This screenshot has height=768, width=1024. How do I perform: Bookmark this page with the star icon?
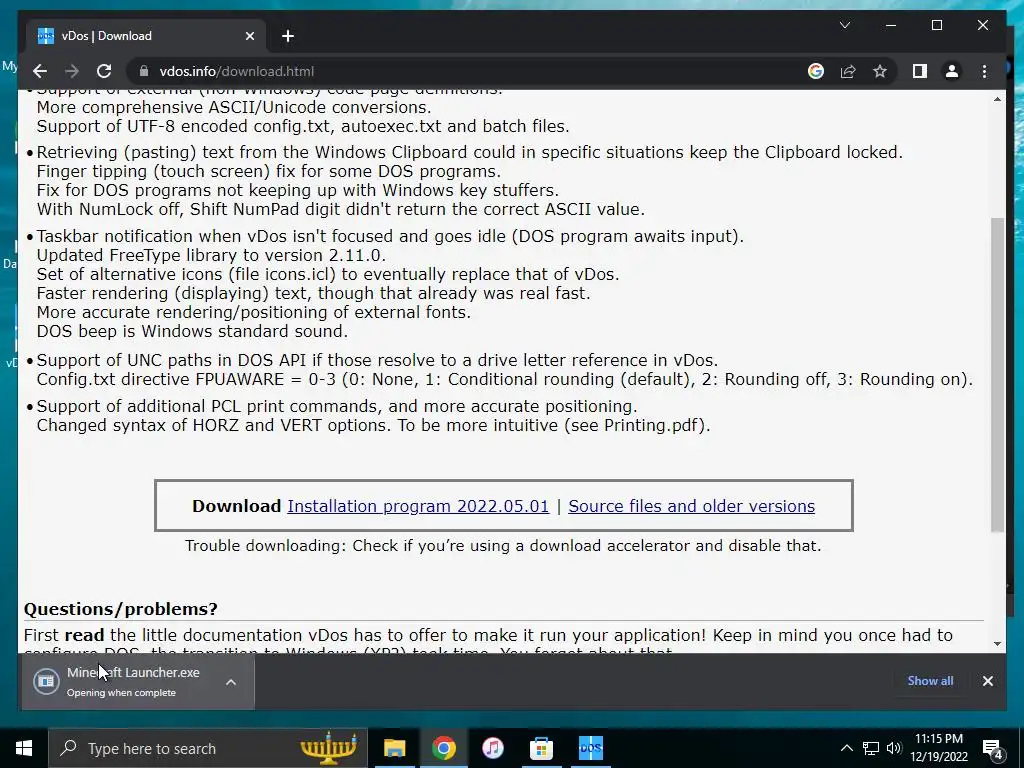[880, 71]
